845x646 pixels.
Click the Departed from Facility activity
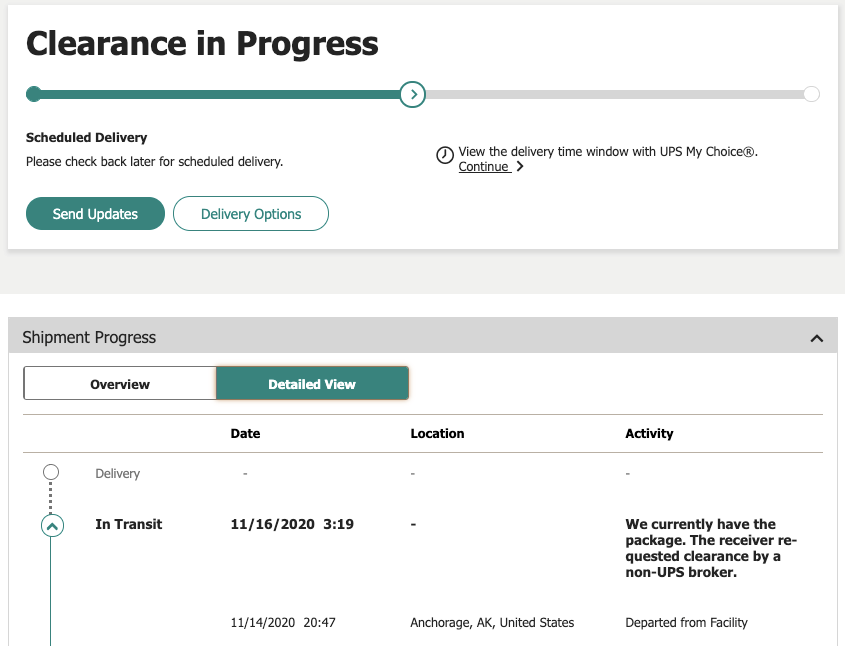[686, 623]
